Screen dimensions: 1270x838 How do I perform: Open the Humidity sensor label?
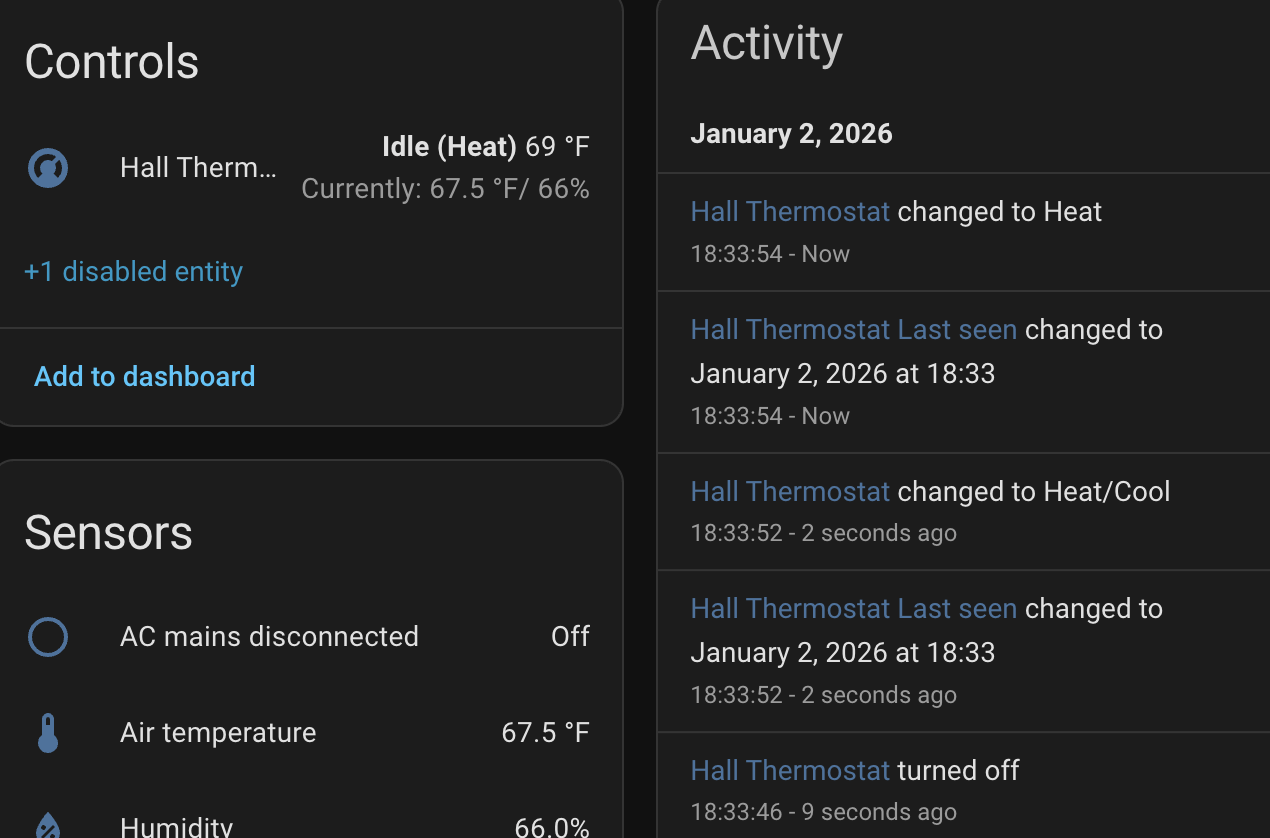(176, 827)
